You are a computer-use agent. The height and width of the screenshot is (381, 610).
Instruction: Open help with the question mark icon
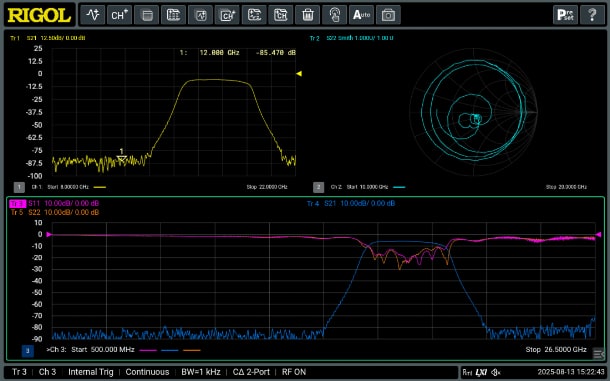point(592,15)
